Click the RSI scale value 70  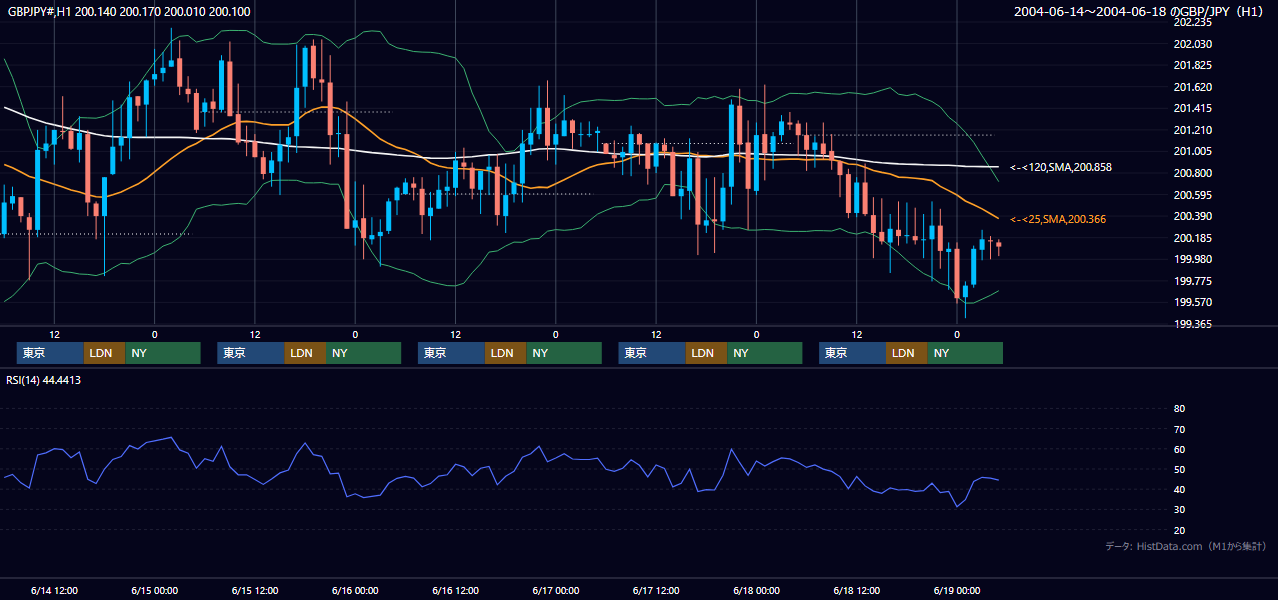tap(1179, 429)
